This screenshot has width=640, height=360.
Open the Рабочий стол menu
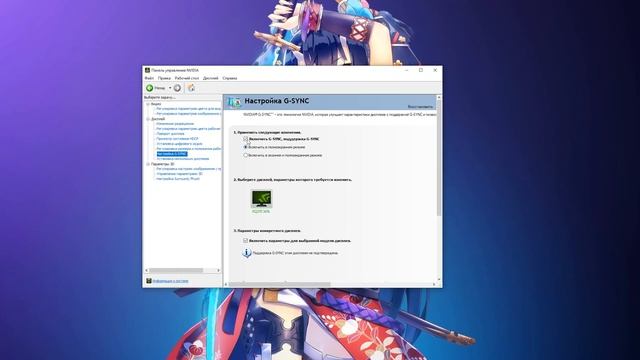coord(187,78)
